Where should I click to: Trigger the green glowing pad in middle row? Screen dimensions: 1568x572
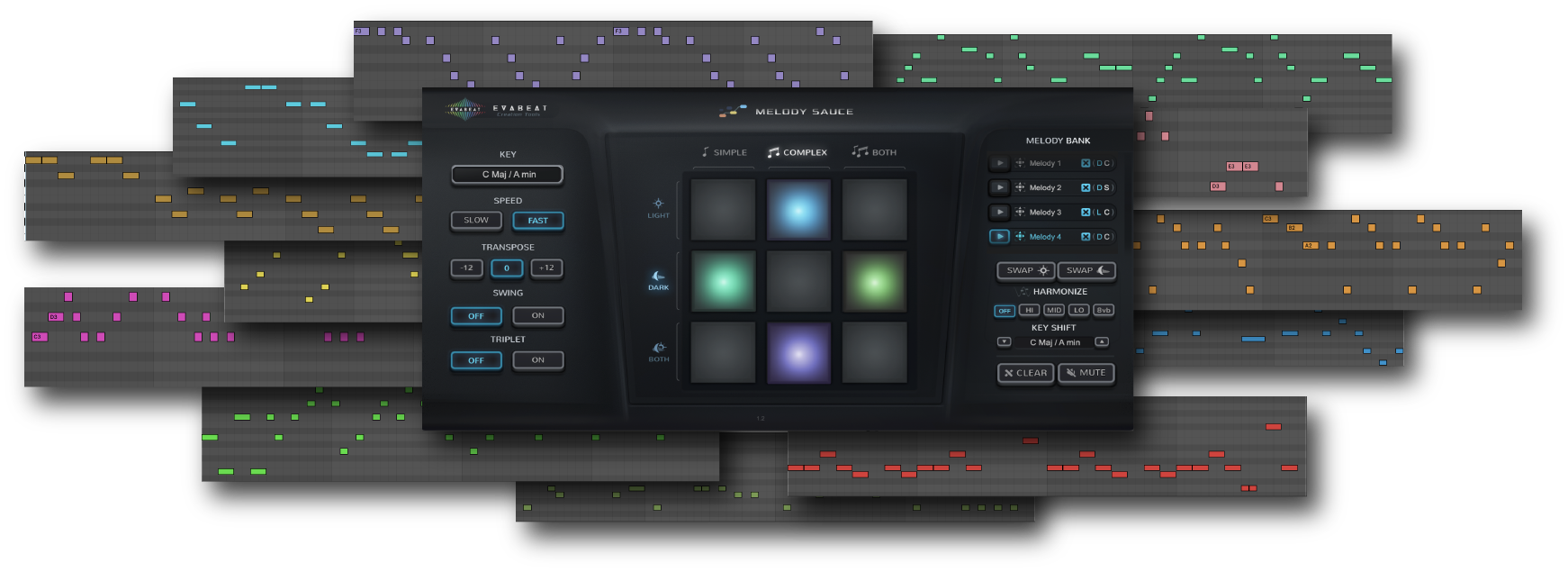[x=874, y=282]
